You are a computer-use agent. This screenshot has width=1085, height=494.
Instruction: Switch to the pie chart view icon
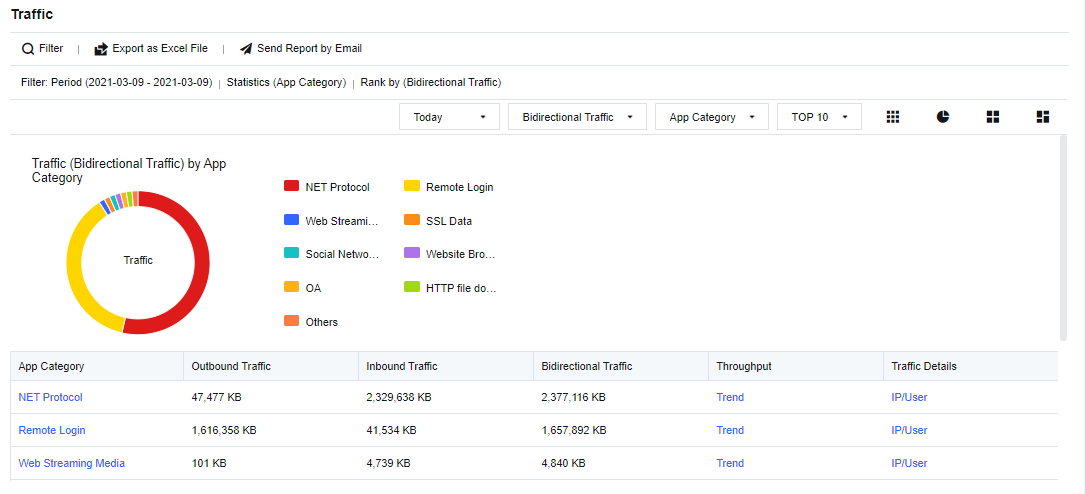[x=943, y=117]
